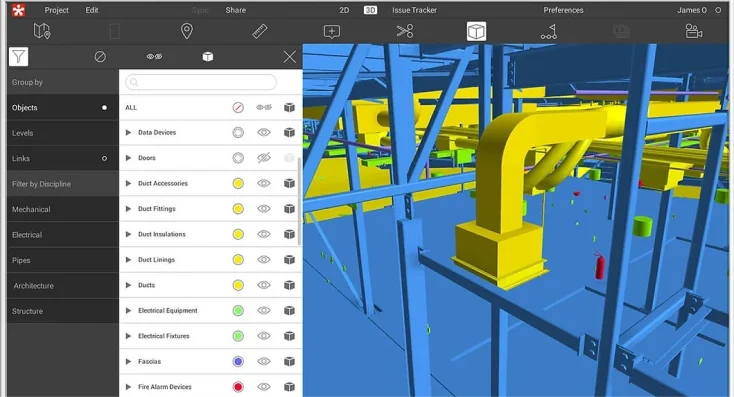
Task: Toggle visibility eye for Data Devices
Action: point(264,132)
